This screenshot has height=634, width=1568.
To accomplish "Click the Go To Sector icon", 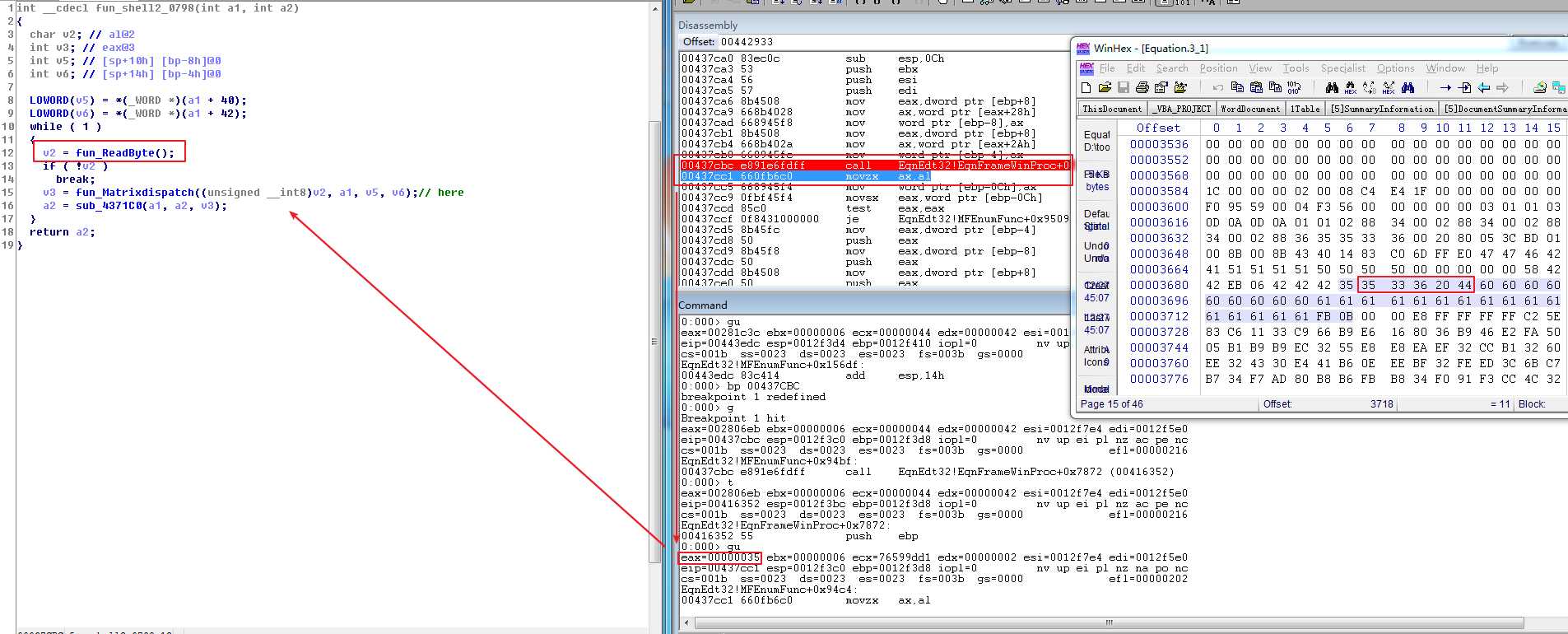I will click(x=1464, y=87).
